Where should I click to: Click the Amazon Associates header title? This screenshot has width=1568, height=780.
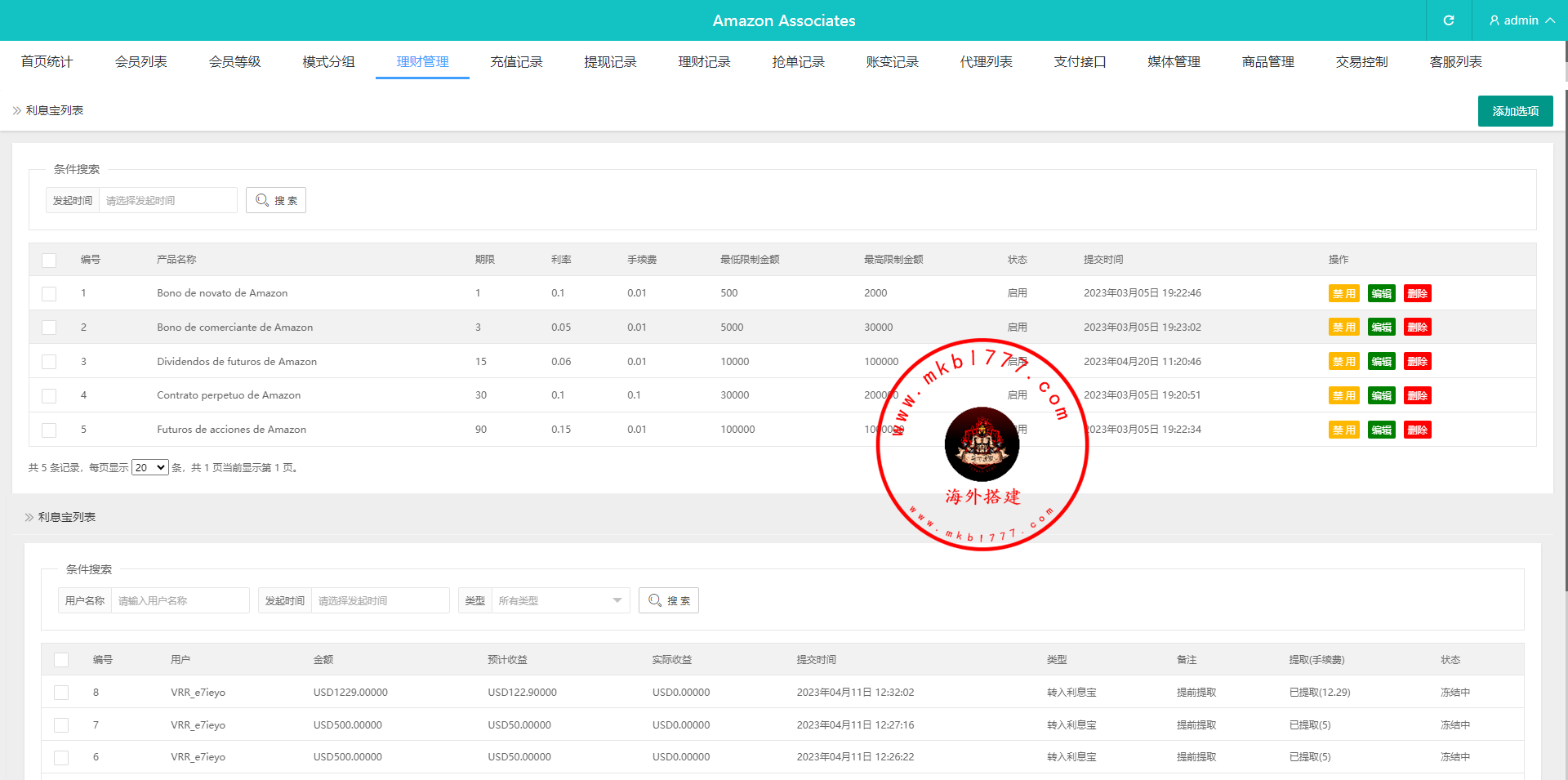[784, 20]
